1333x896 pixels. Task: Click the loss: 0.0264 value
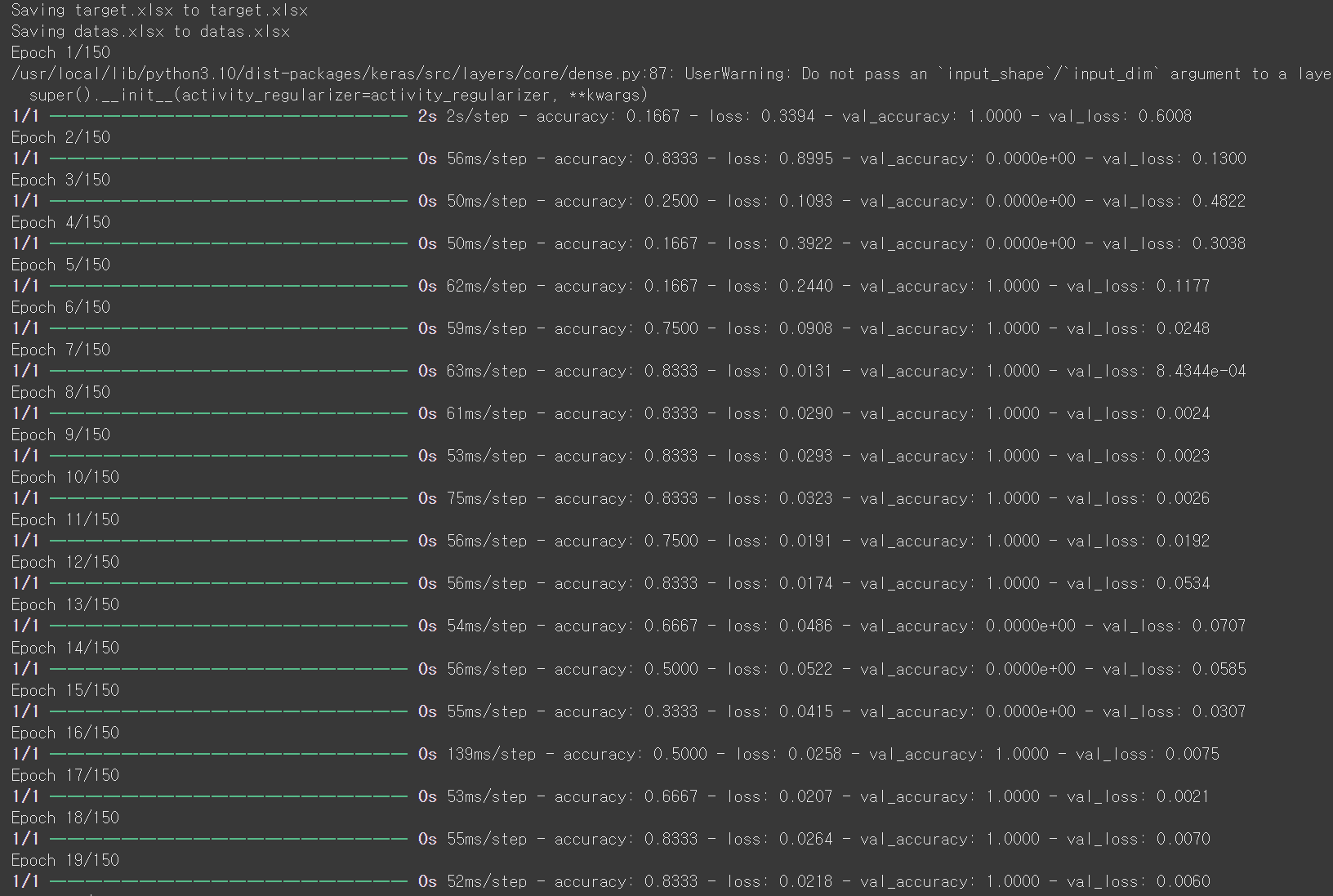click(x=780, y=839)
